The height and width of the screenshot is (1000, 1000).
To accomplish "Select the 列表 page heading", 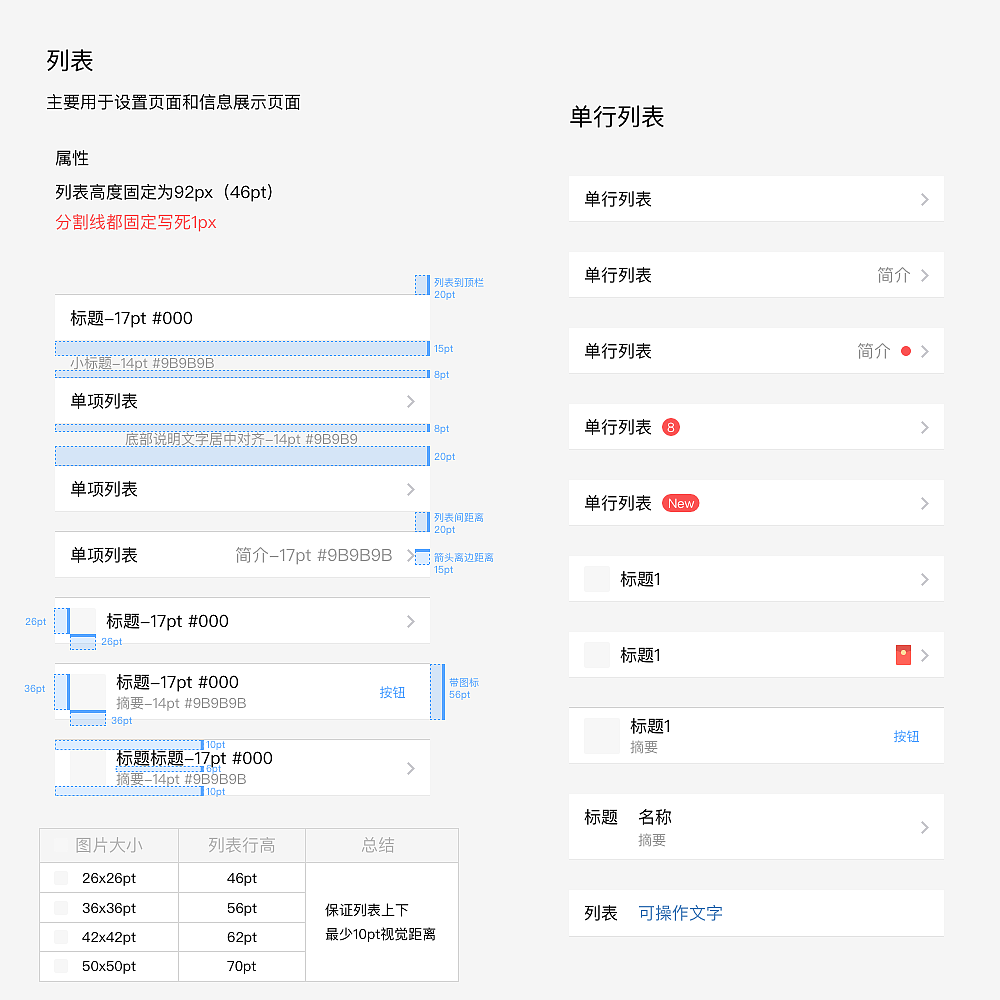I will [68, 60].
